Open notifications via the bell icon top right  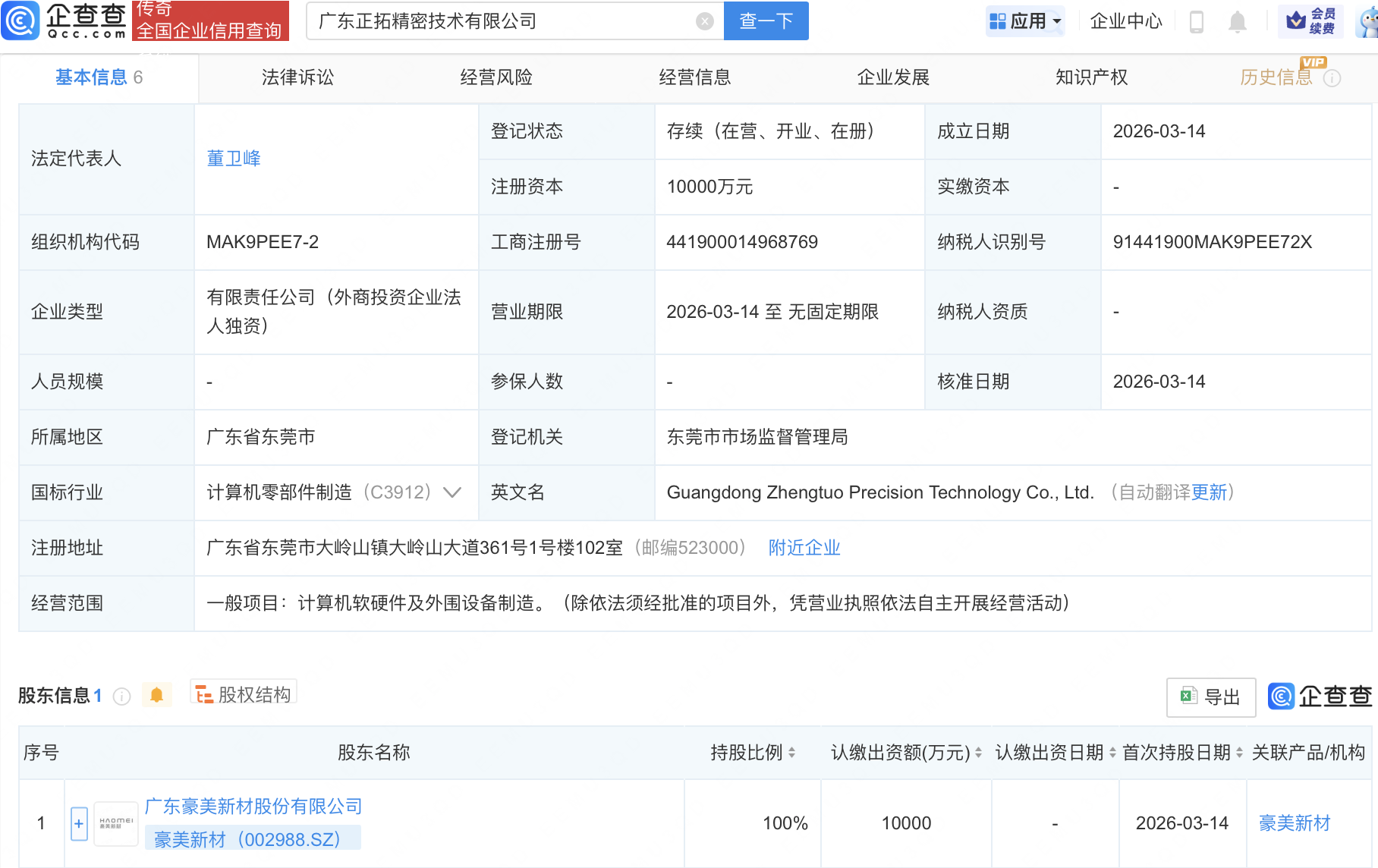[x=1237, y=21]
